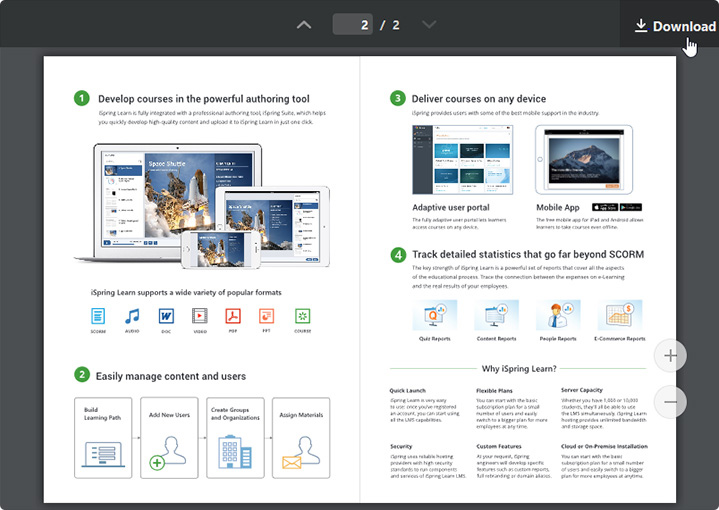Click the 'Mobile App' label
This screenshot has height=510, width=719.
pyautogui.click(x=558, y=207)
